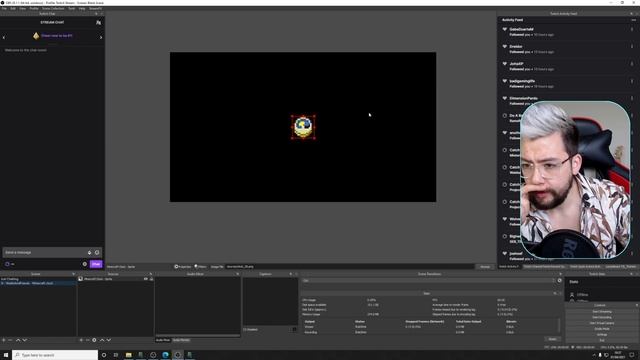Go to the previous chat leaderboard banner

[4, 37]
